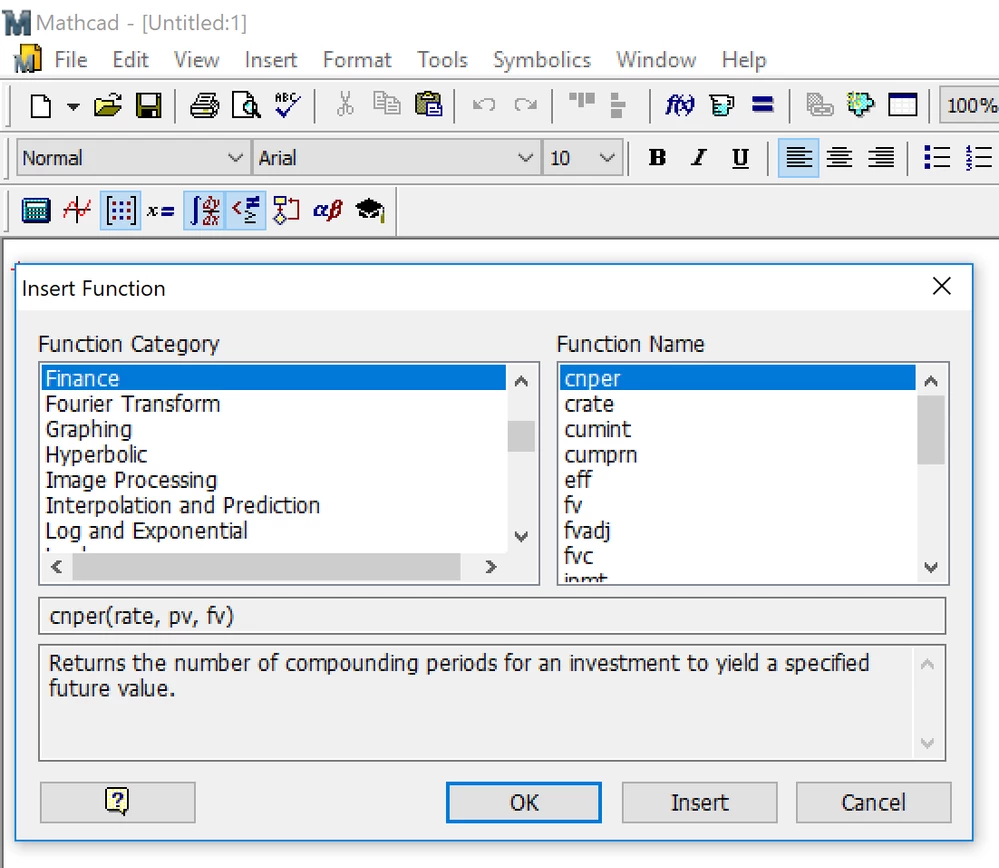Image resolution: width=999 pixels, height=868 pixels.
Task: Toggle the Boolean toolbar icon
Action: point(245,210)
